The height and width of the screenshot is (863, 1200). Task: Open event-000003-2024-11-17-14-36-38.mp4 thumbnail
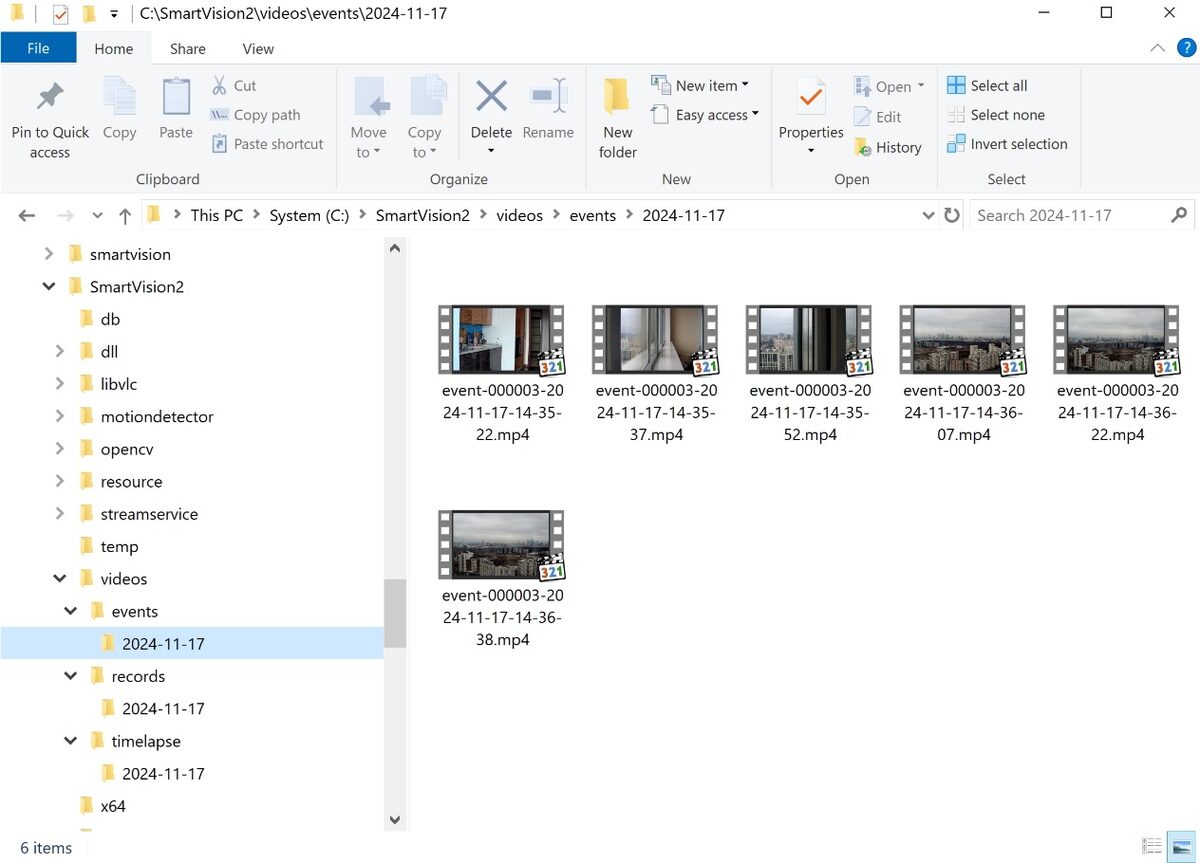[501, 544]
